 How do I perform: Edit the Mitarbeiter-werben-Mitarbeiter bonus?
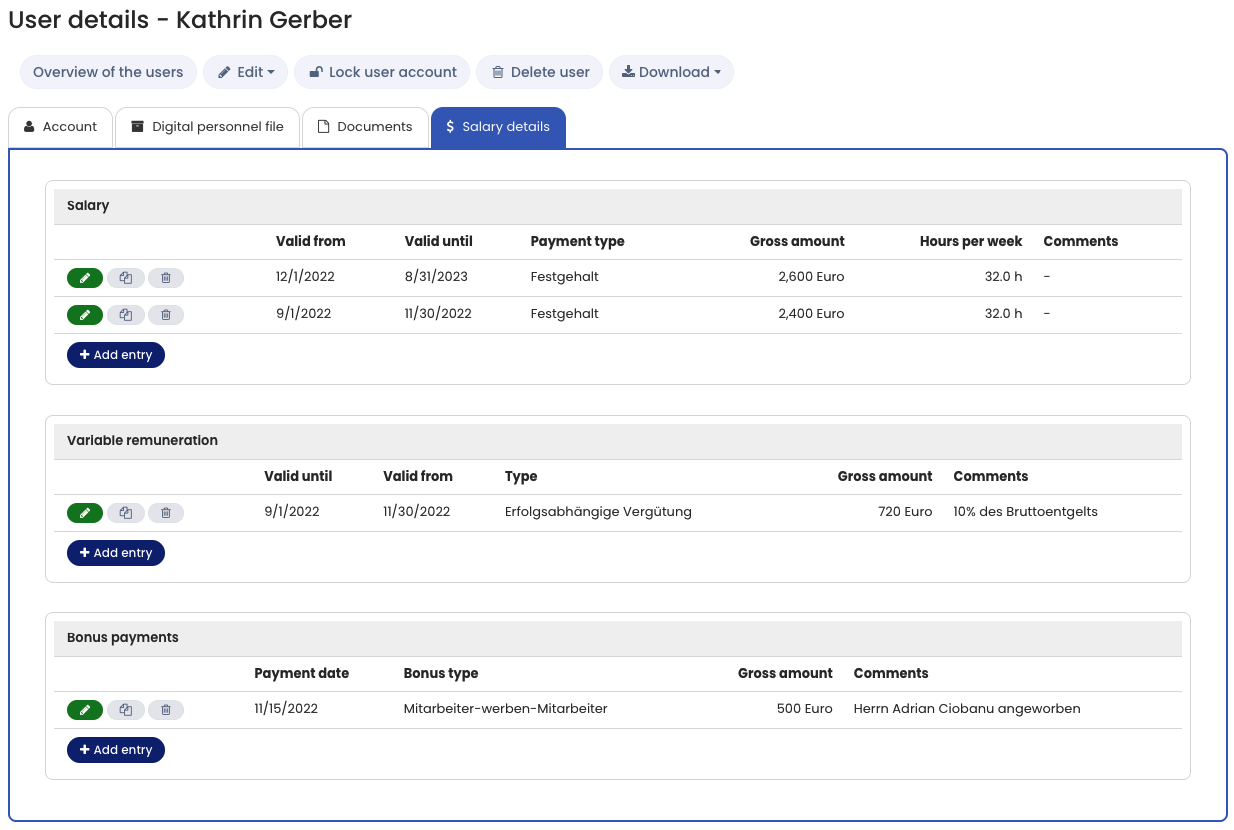pyautogui.click(x=85, y=710)
